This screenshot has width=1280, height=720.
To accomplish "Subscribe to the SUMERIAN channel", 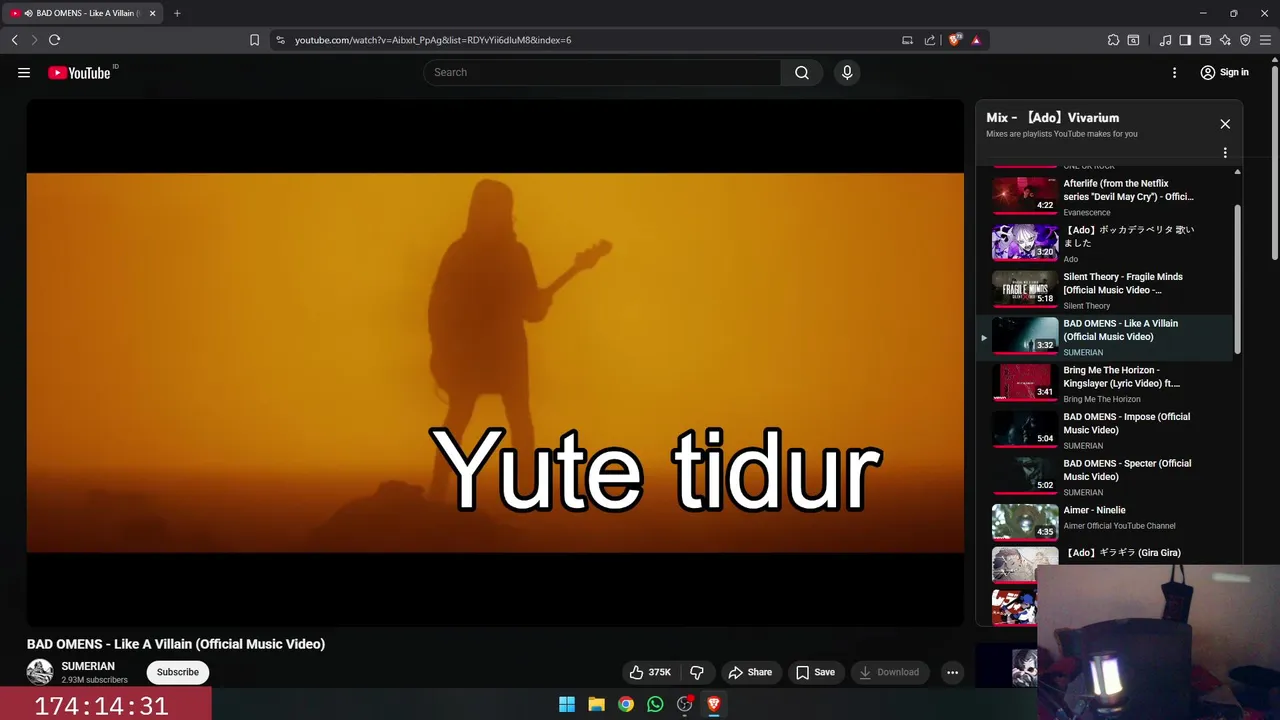I will (178, 672).
